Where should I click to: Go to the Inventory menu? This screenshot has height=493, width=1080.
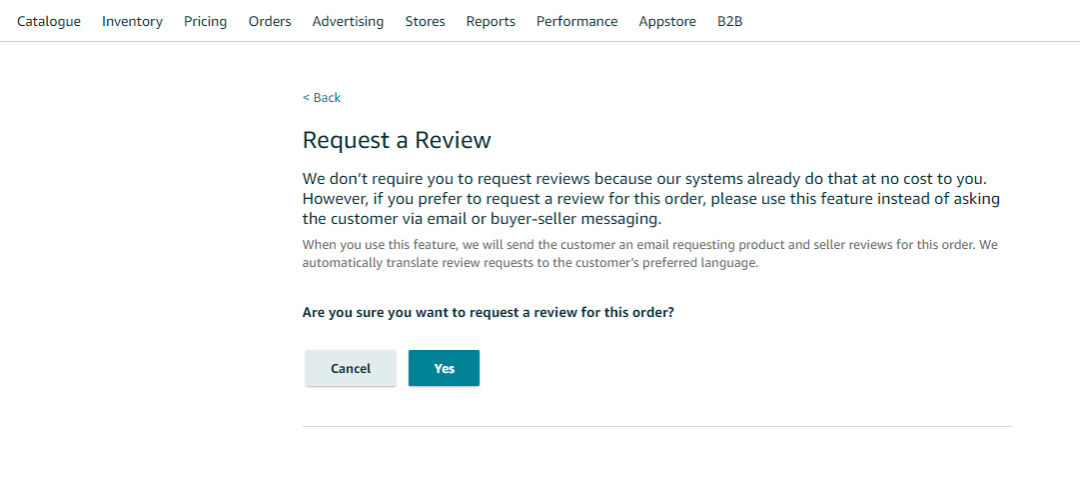(x=132, y=21)
